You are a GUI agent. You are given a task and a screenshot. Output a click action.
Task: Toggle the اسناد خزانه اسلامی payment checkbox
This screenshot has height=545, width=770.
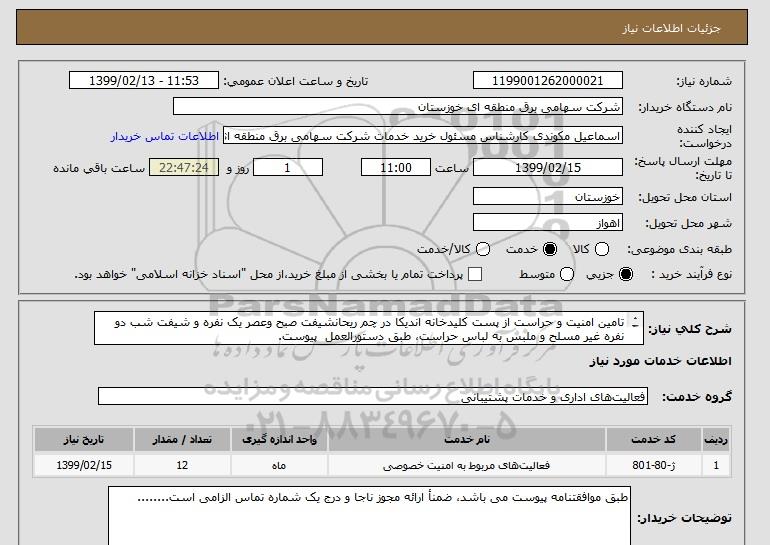(x=474, y=274)
